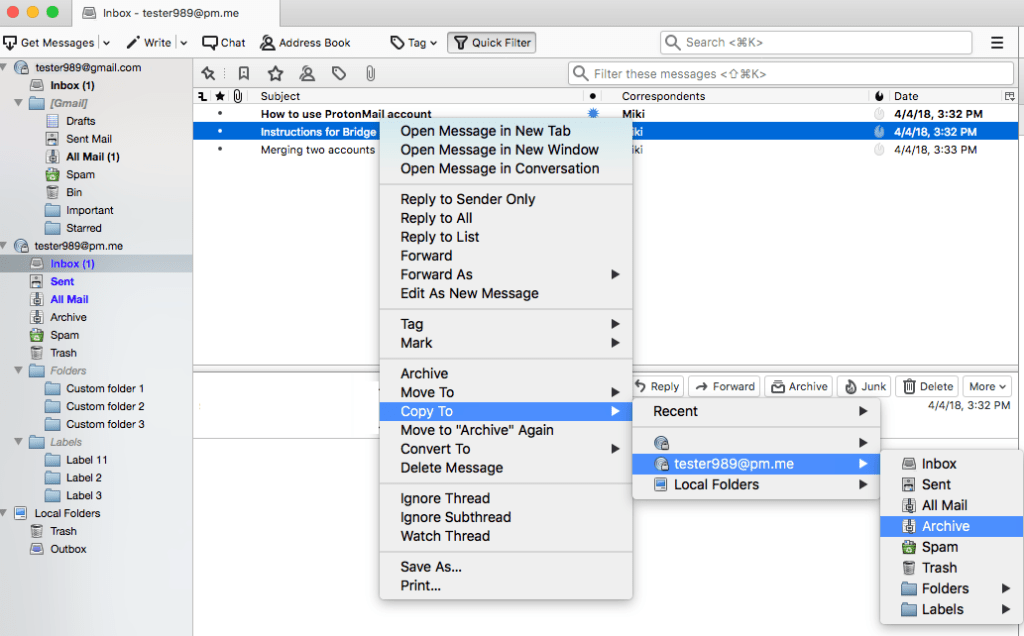Viewport: 1024px width, 636px height.
Task: Filter messages with attachments paperclip
Action: (370, 74)
